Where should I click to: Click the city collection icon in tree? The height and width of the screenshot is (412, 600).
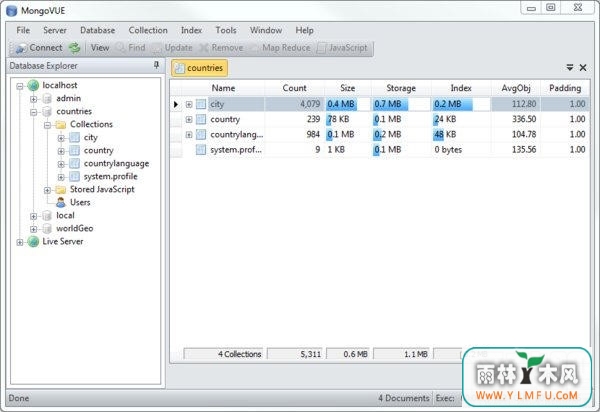(x=75, y=138)
